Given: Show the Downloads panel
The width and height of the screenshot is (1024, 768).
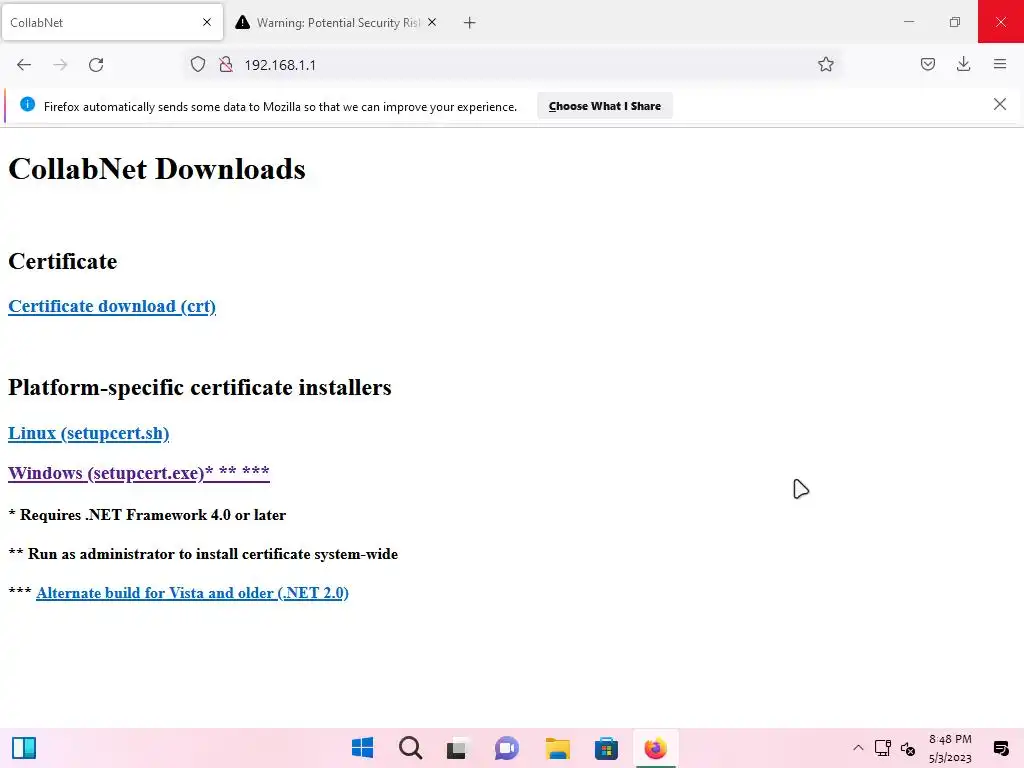Looking at the screenshot, I should (x=963, y=64).
